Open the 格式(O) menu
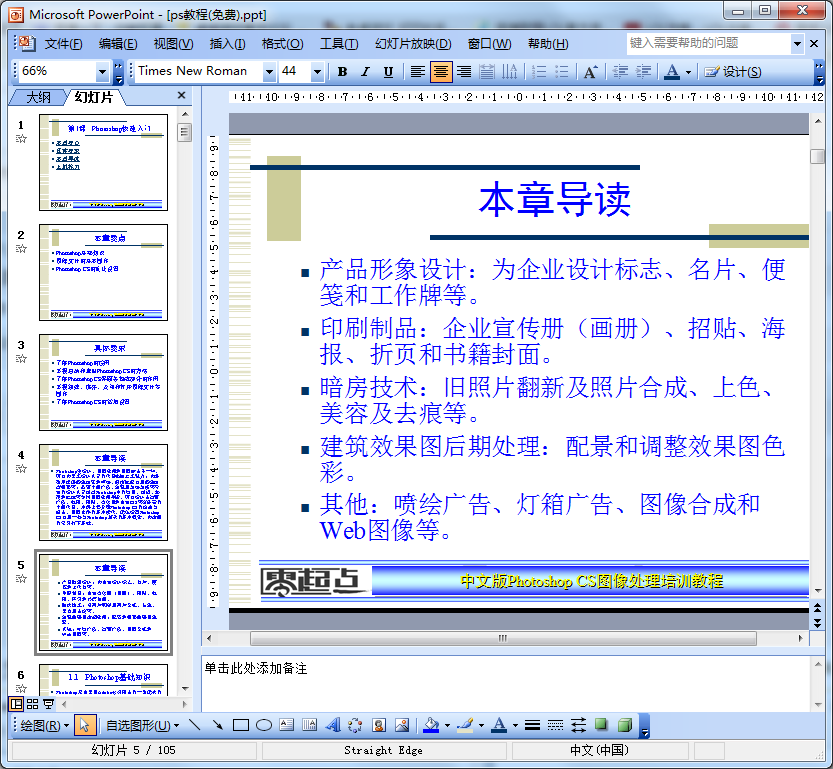Viewport: 833px width, 769px height. click(x=282, y=44)
